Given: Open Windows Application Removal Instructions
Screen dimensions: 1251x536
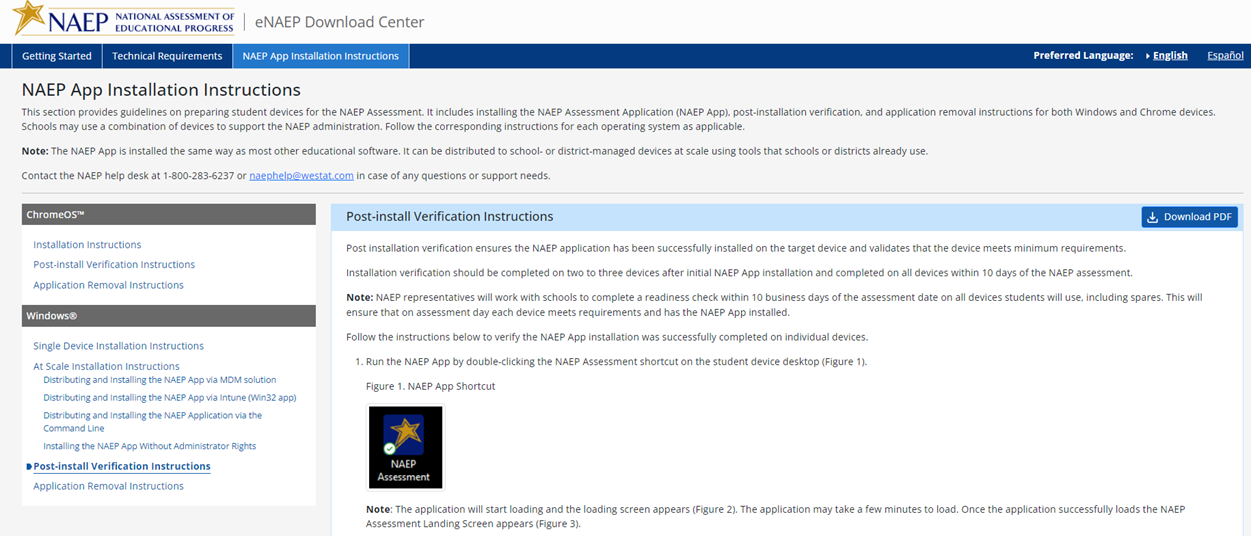Looking at the screenshot, I should pos(108,486).
